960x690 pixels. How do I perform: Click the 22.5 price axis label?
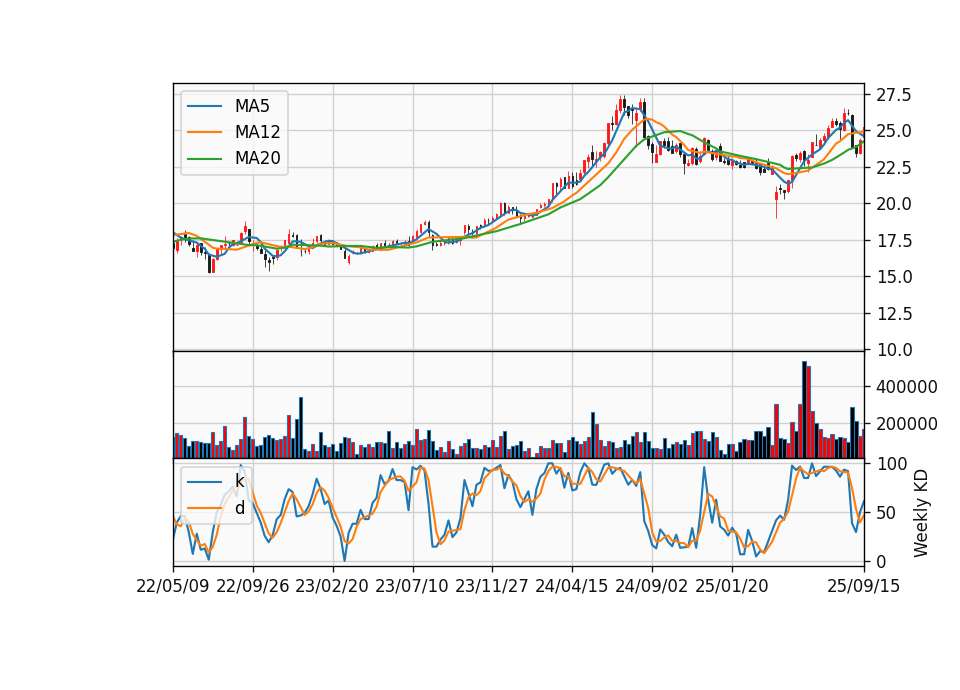894,168
